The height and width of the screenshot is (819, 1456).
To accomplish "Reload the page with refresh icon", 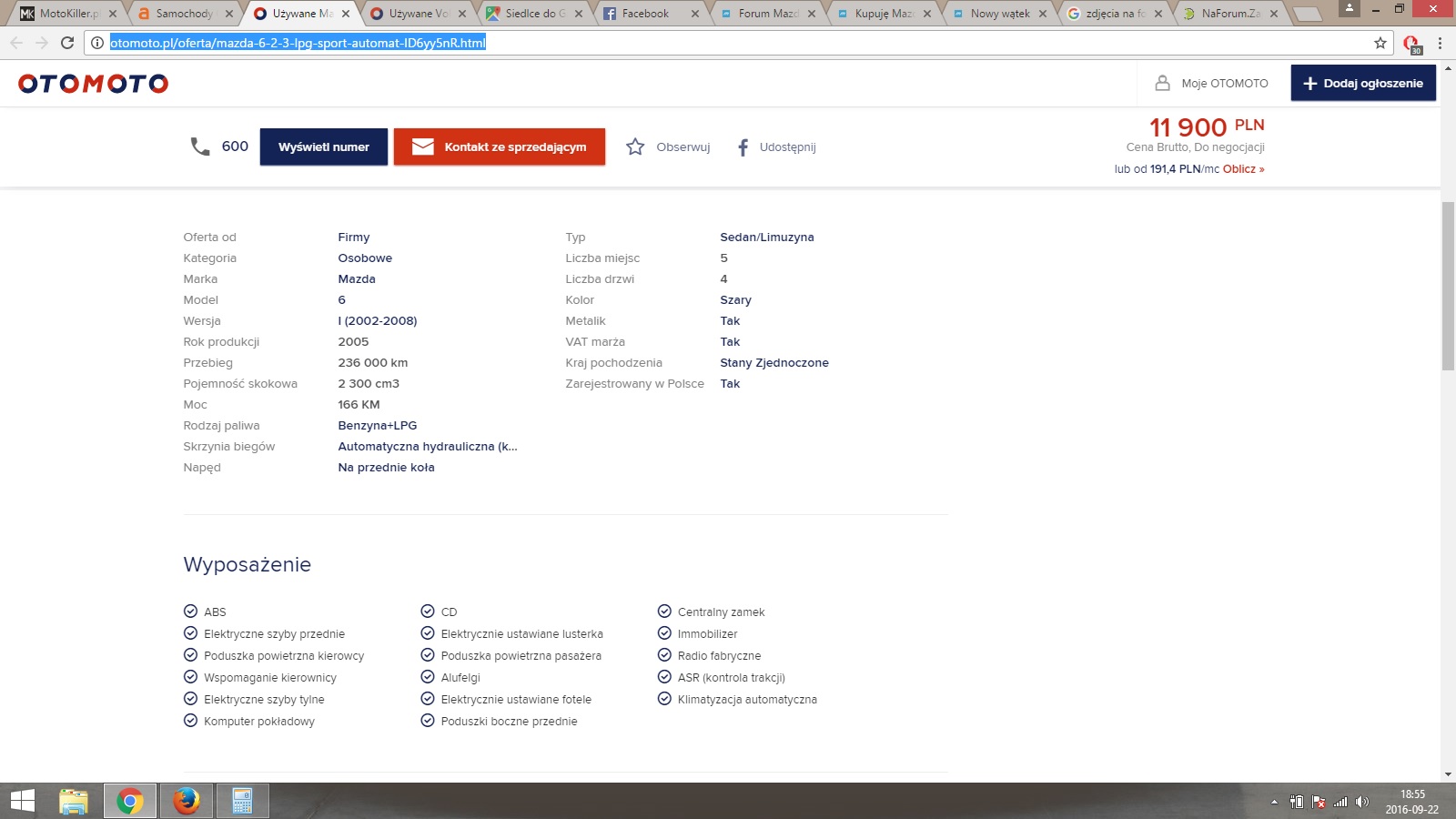I will [67, 43].
